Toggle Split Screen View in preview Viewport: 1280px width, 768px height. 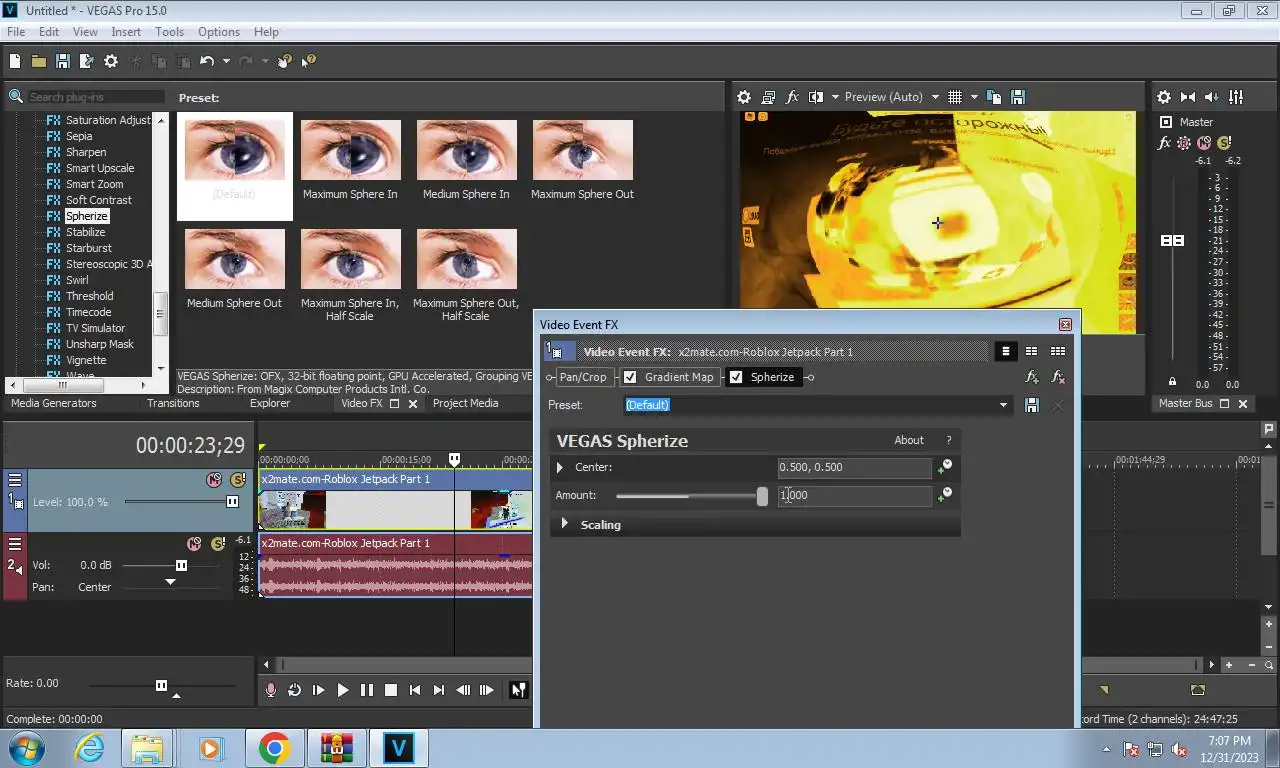816,97
